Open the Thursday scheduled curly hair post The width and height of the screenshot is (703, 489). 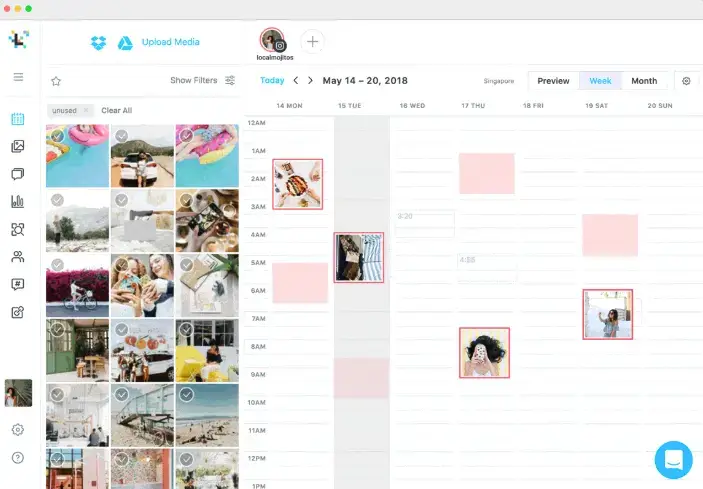(485, 353)
